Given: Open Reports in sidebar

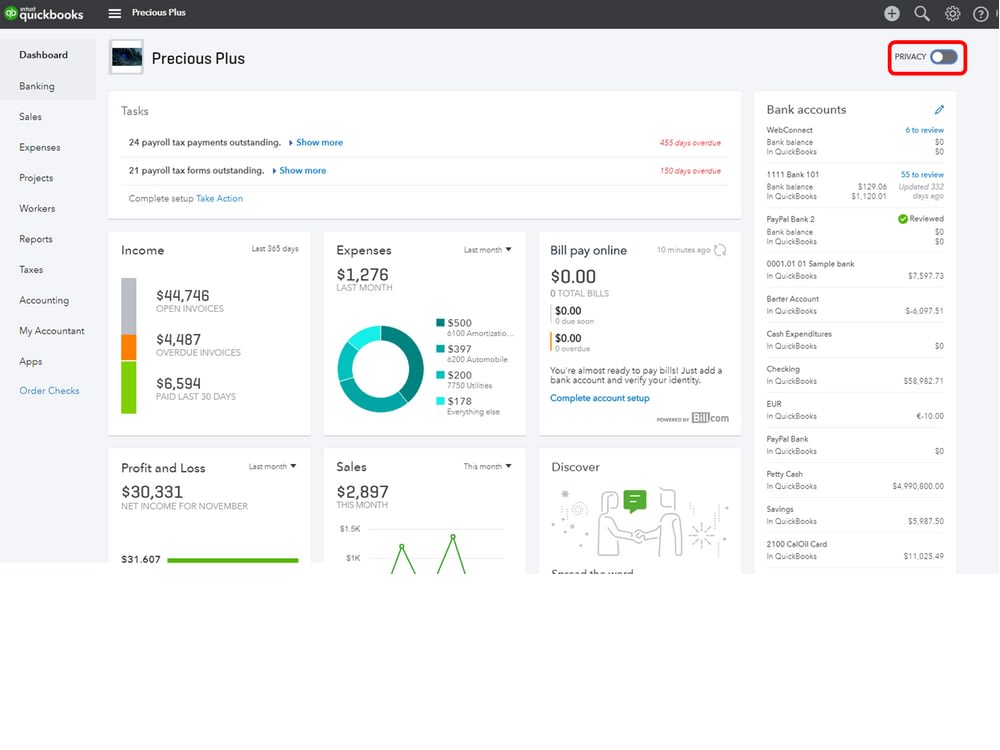Looking at the screenshot, I should [36, 239].
